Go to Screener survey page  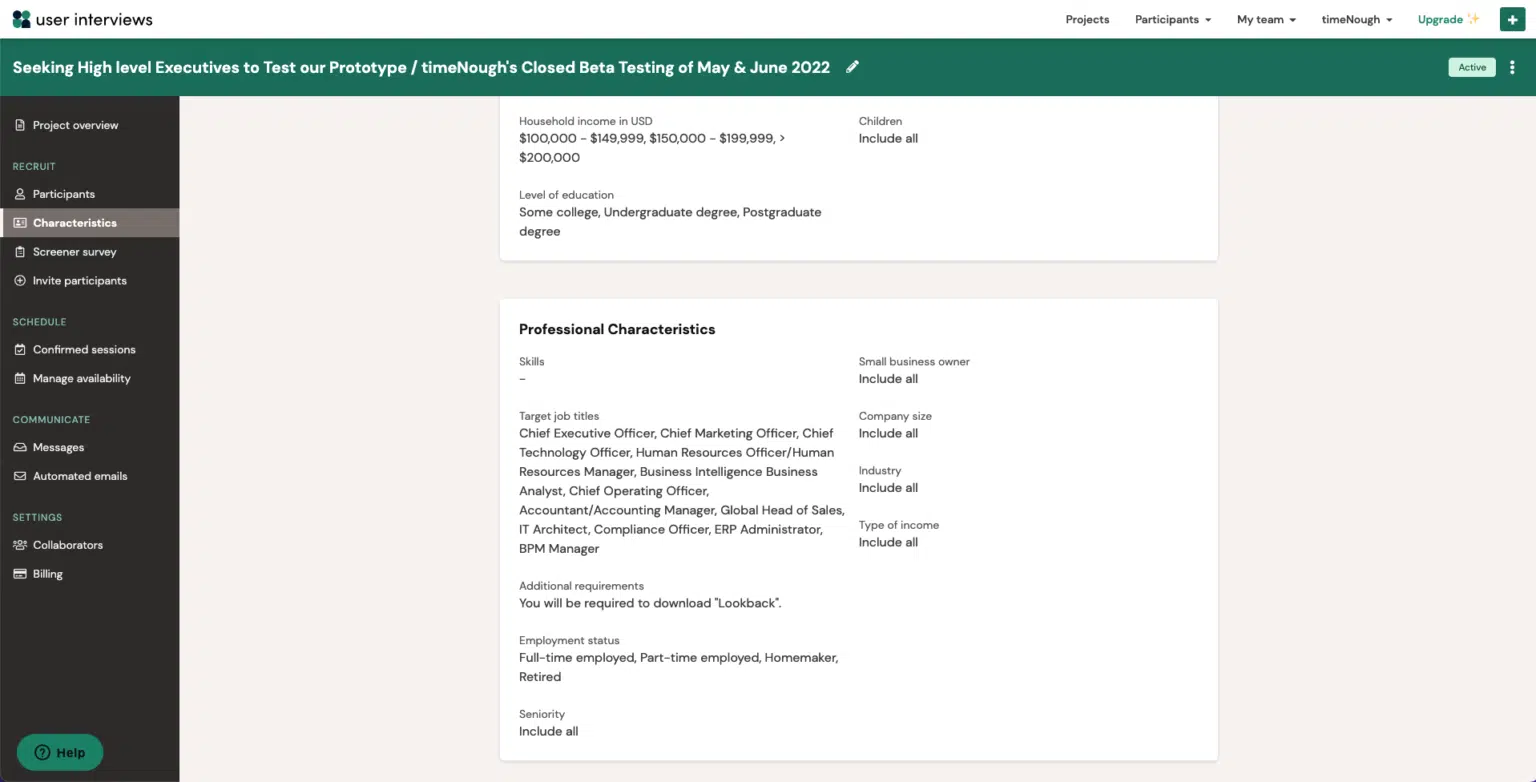point(74,252)
